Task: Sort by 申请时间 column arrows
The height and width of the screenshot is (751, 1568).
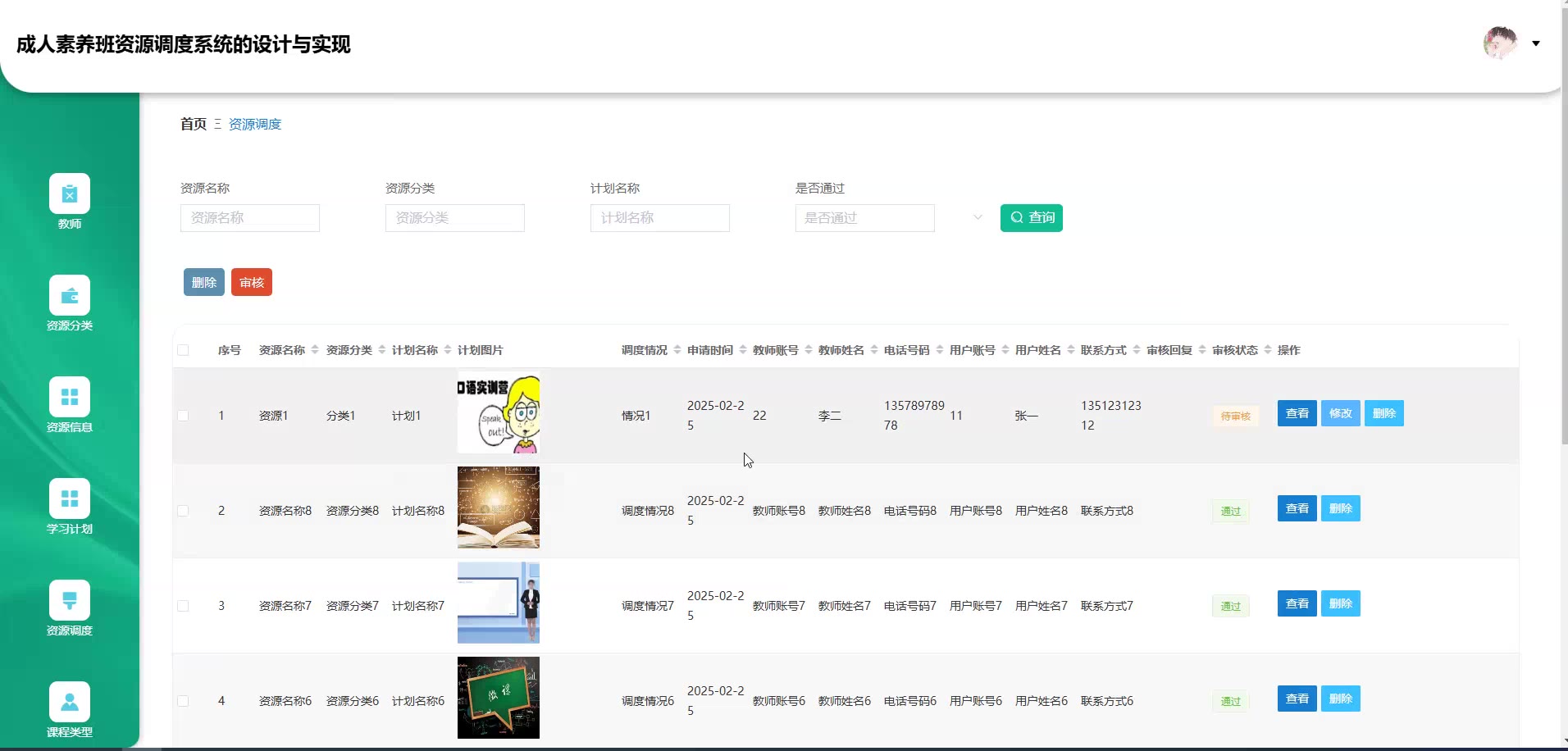Action: [x=743, y=350]
